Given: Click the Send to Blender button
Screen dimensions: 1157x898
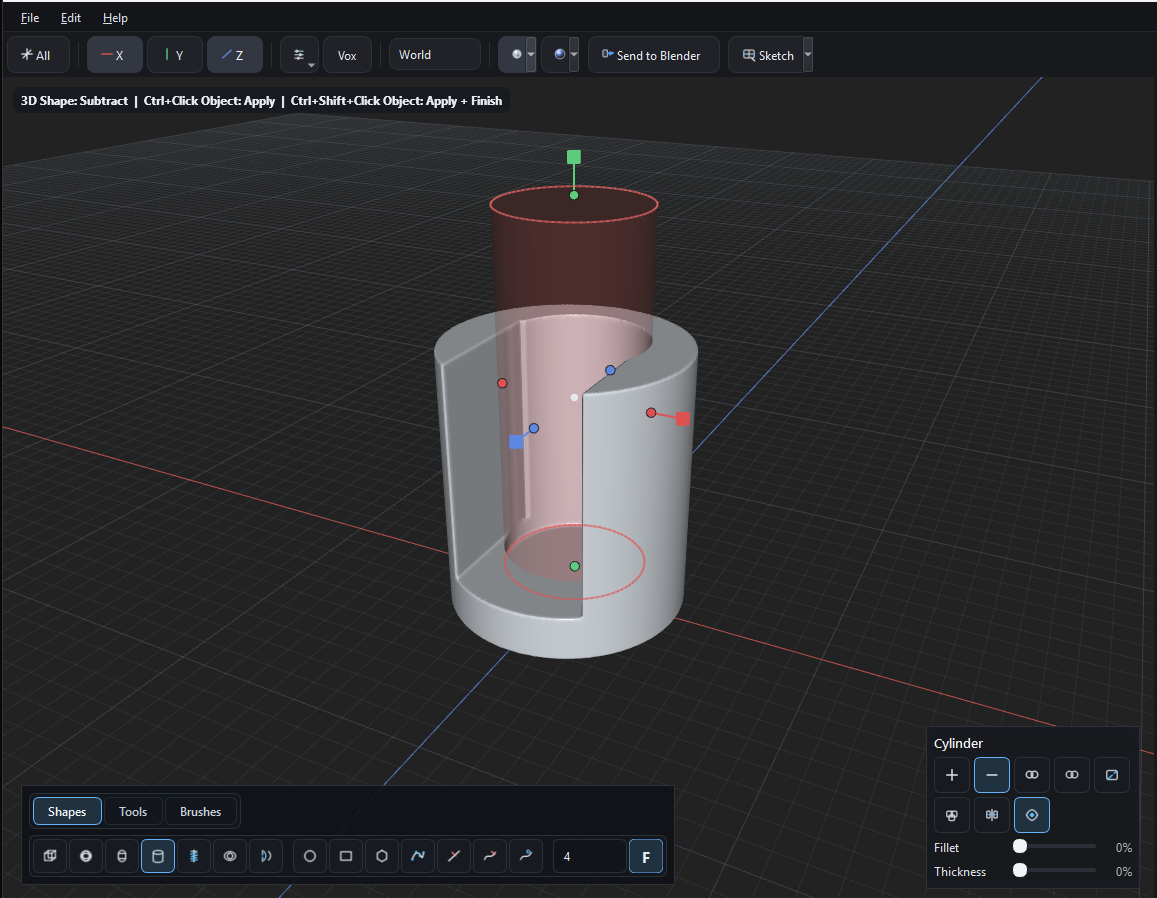Looking at the screenshot, I should pyautogui.click(x=653, y=54).
